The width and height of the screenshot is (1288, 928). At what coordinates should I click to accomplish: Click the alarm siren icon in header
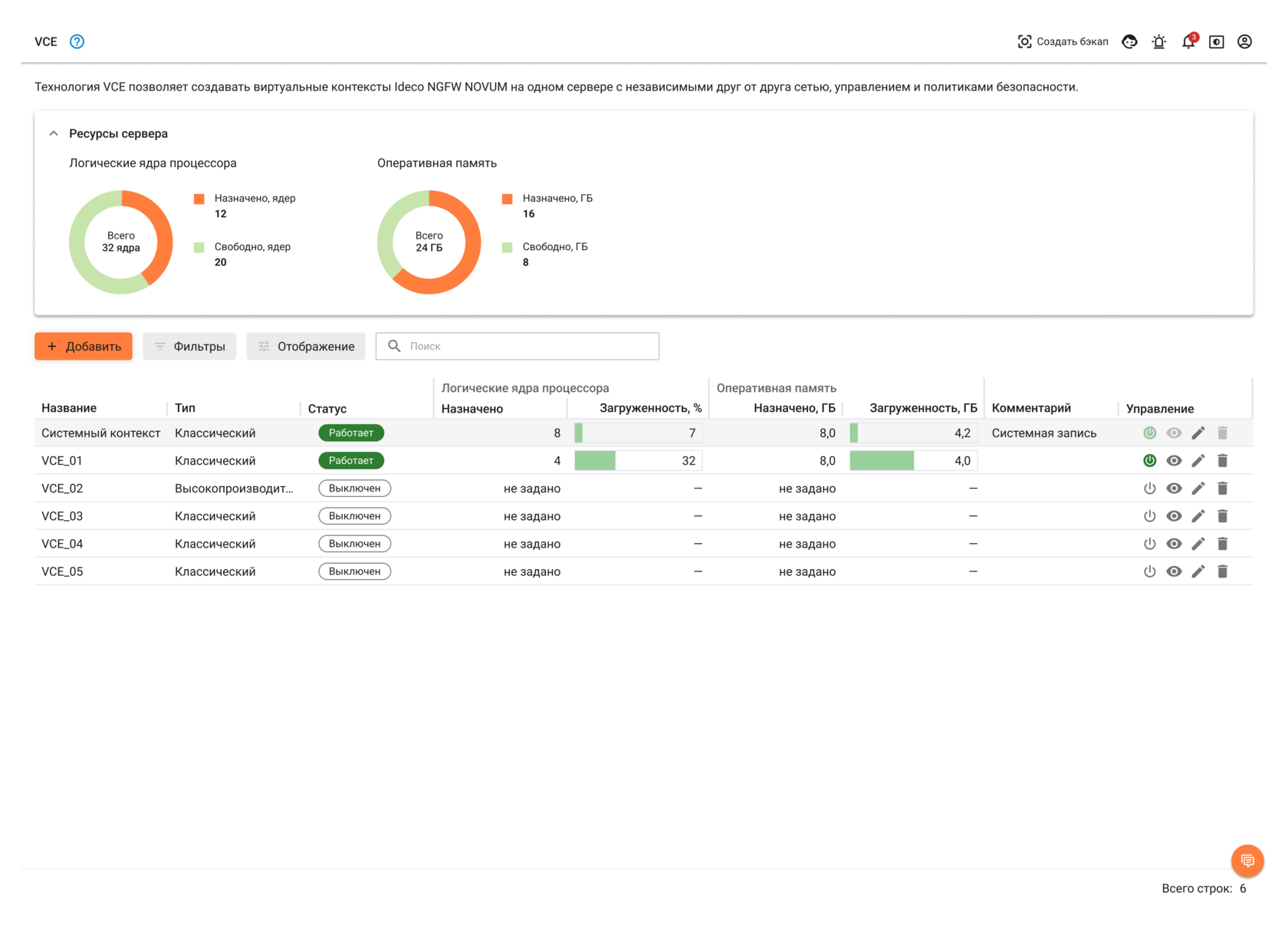coord(1158,42)
